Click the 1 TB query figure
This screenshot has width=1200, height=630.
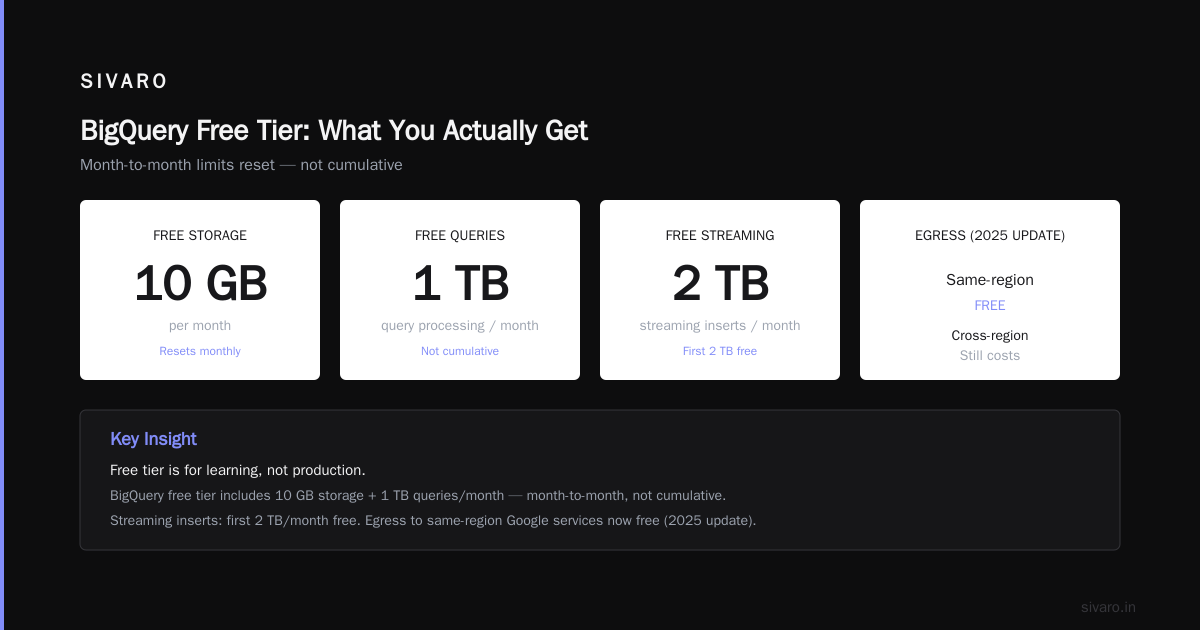[x=460, y=284]
